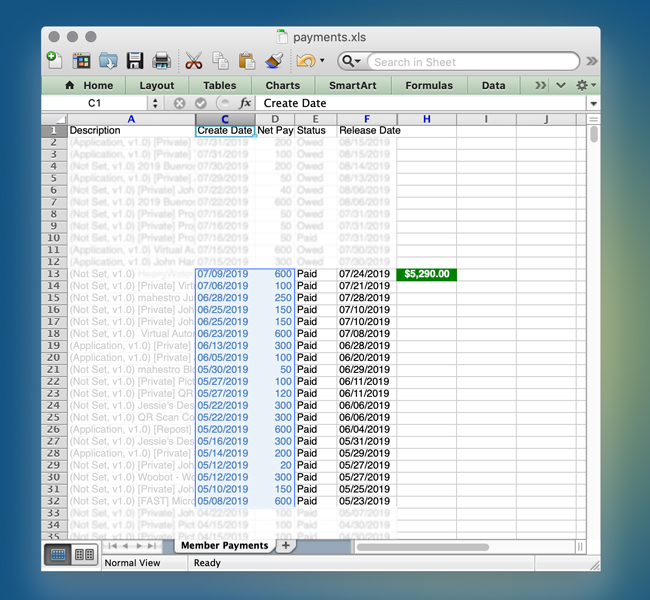Open the Formula Builder fx button
Screen dimensions: 650x600
tap(245, 103)
